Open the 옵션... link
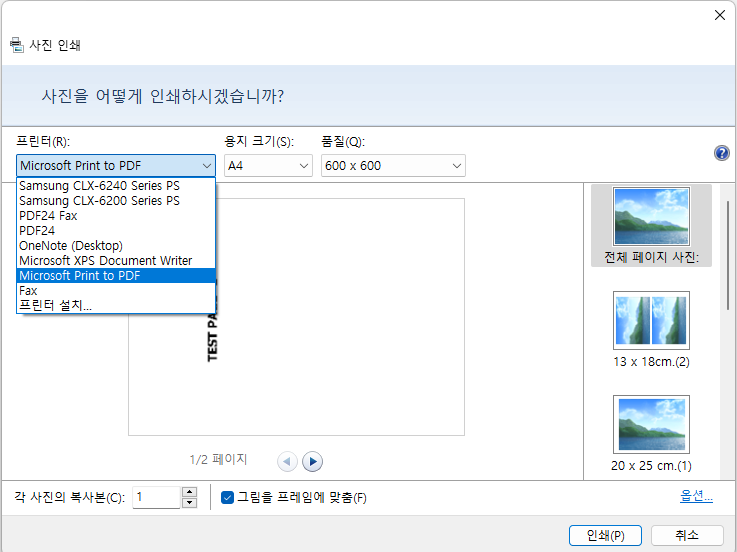The image size is (737, 552). tap(696, 496)
